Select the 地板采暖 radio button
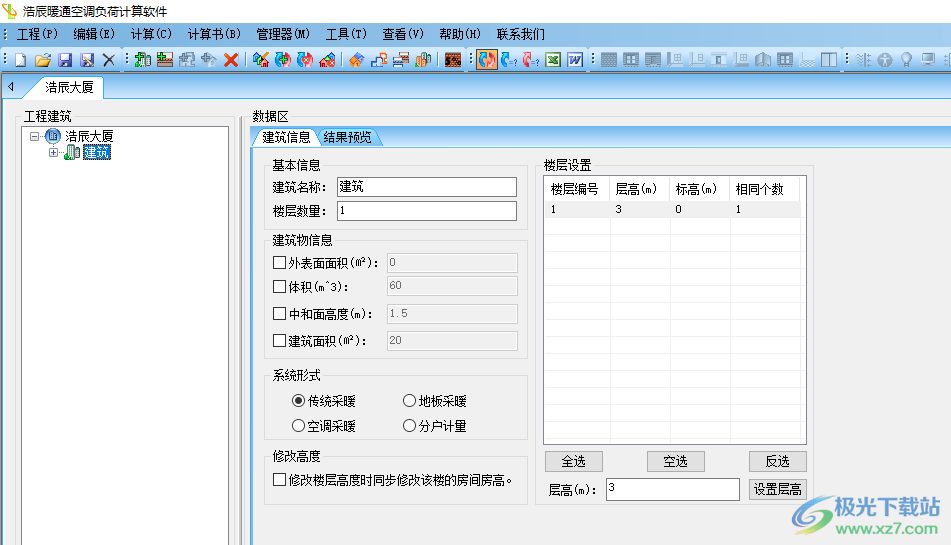 point(409,401)
